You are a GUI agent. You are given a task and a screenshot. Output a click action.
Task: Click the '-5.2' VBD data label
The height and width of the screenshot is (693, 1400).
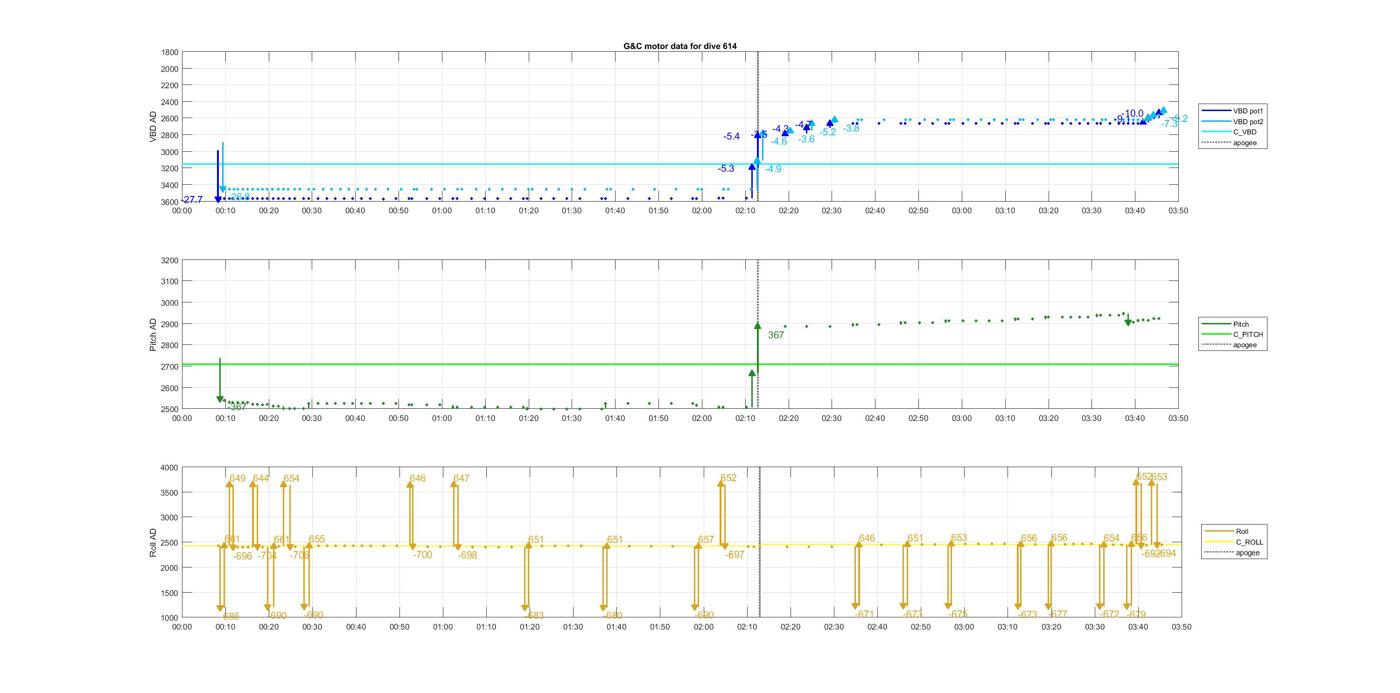click(x=827, y=132)
